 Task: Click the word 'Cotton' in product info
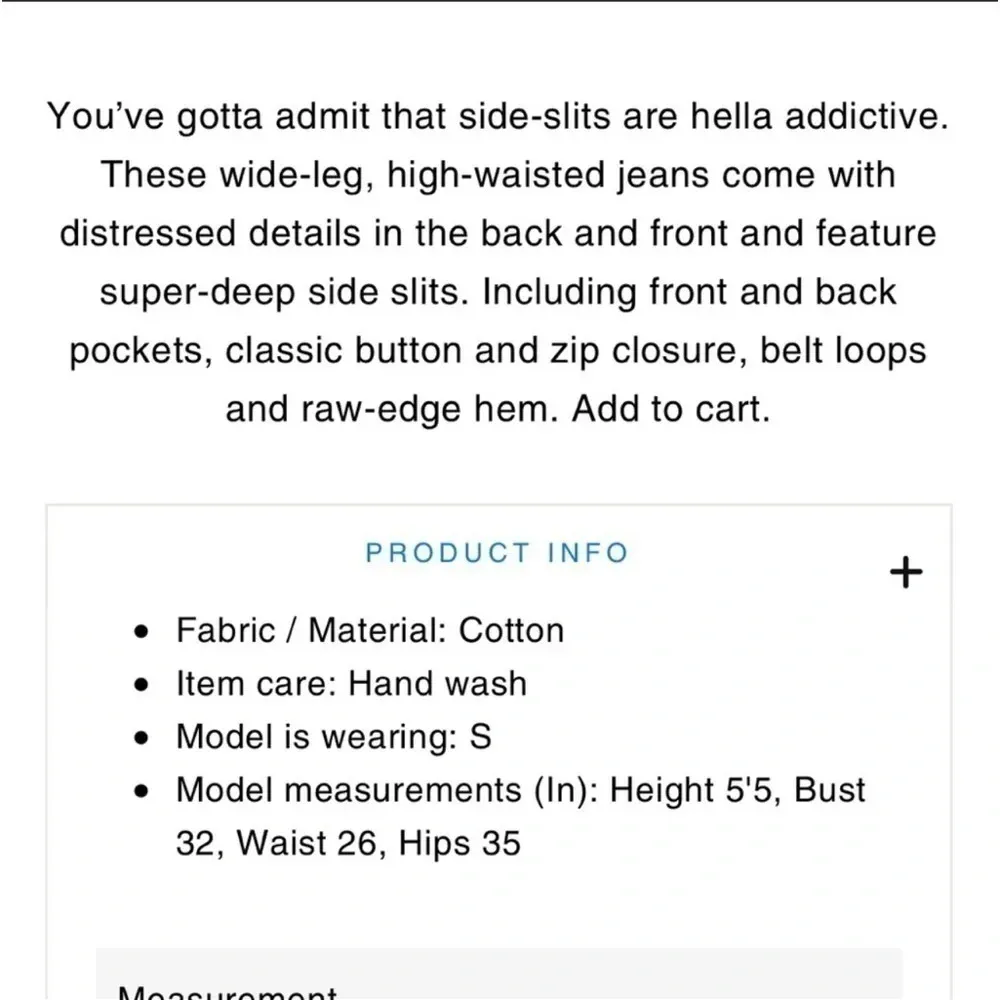point(511,630)
